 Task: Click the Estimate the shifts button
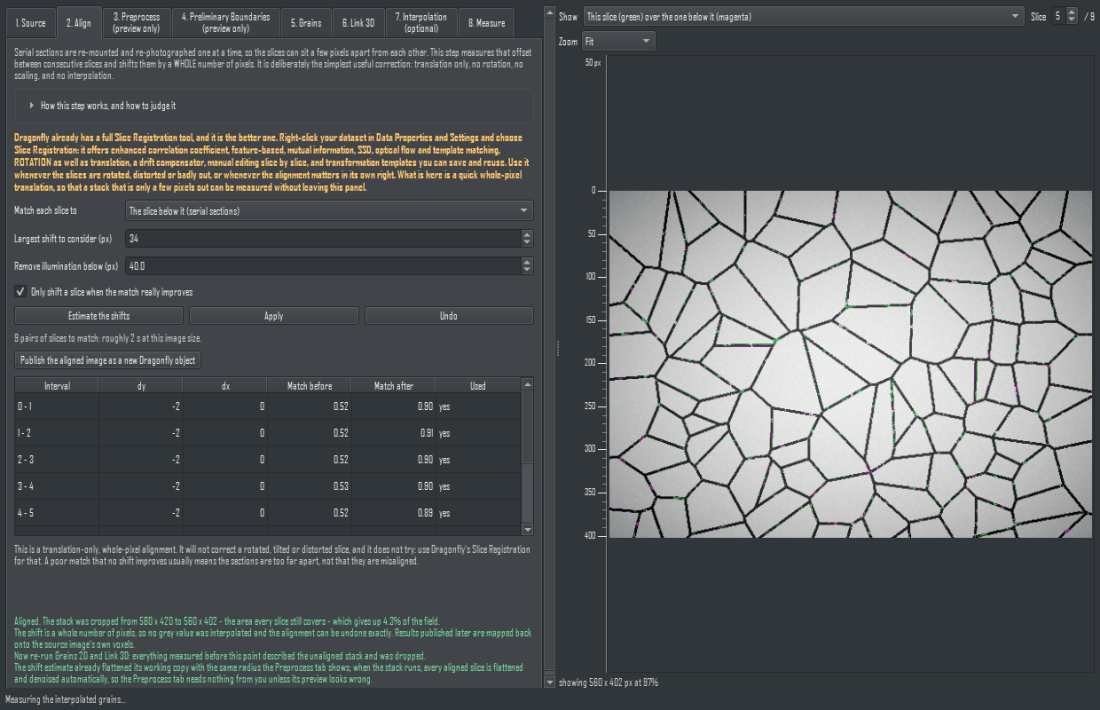pyautogui.click(x=99, y=316)
